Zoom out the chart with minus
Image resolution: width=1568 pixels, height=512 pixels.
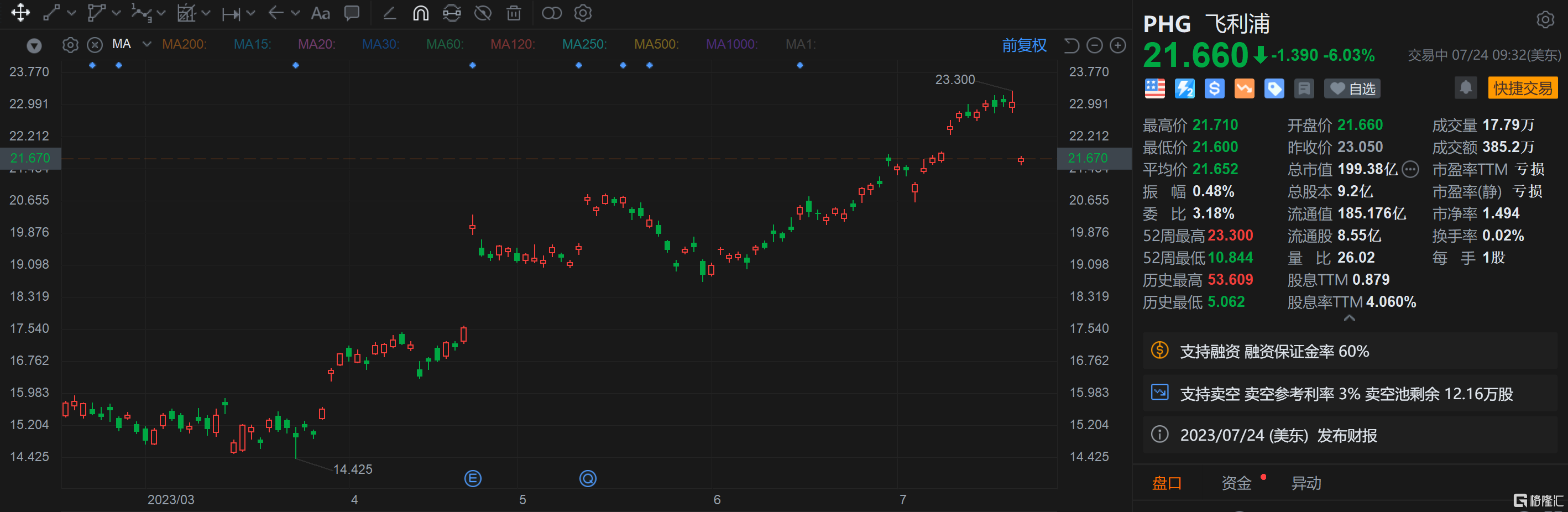[1094, 45]
